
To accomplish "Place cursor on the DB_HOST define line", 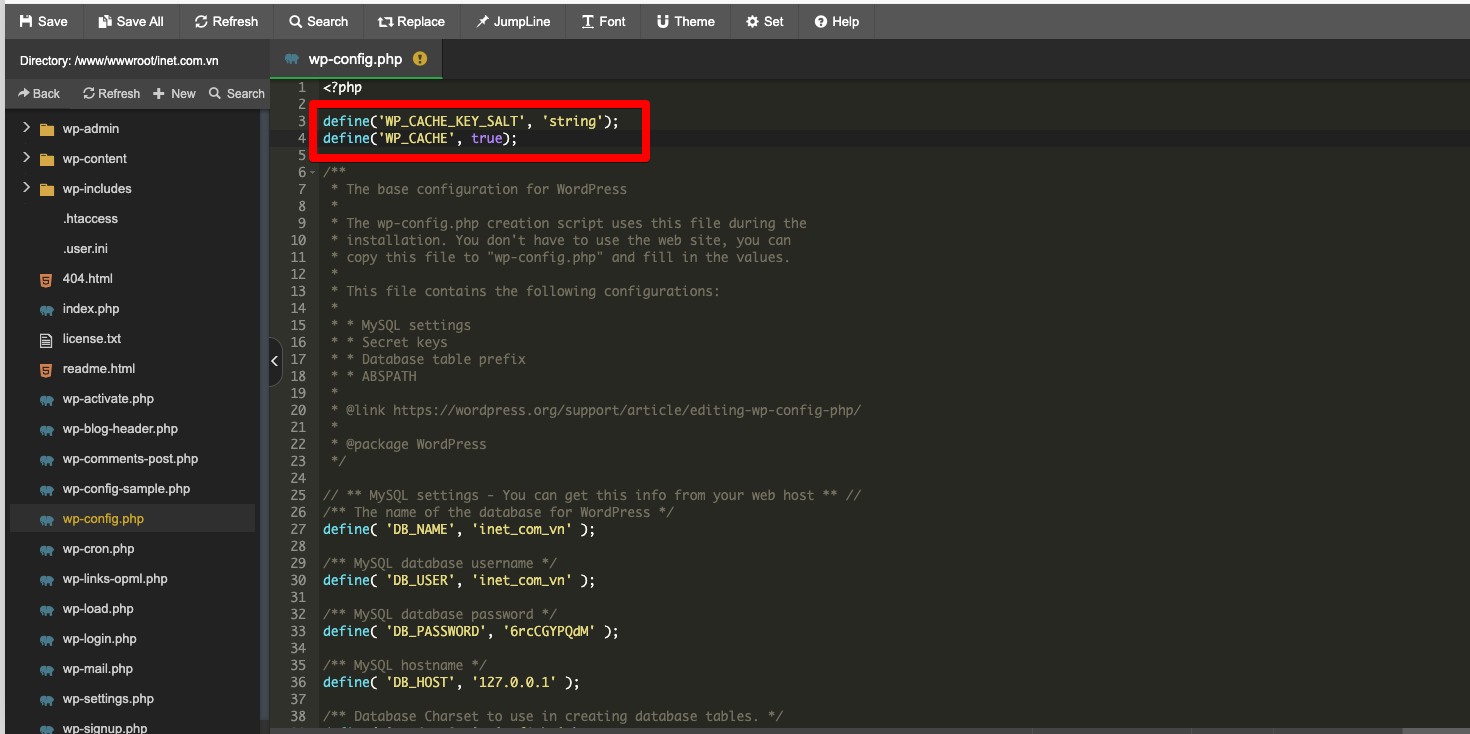I will click(x=451, y=682).
